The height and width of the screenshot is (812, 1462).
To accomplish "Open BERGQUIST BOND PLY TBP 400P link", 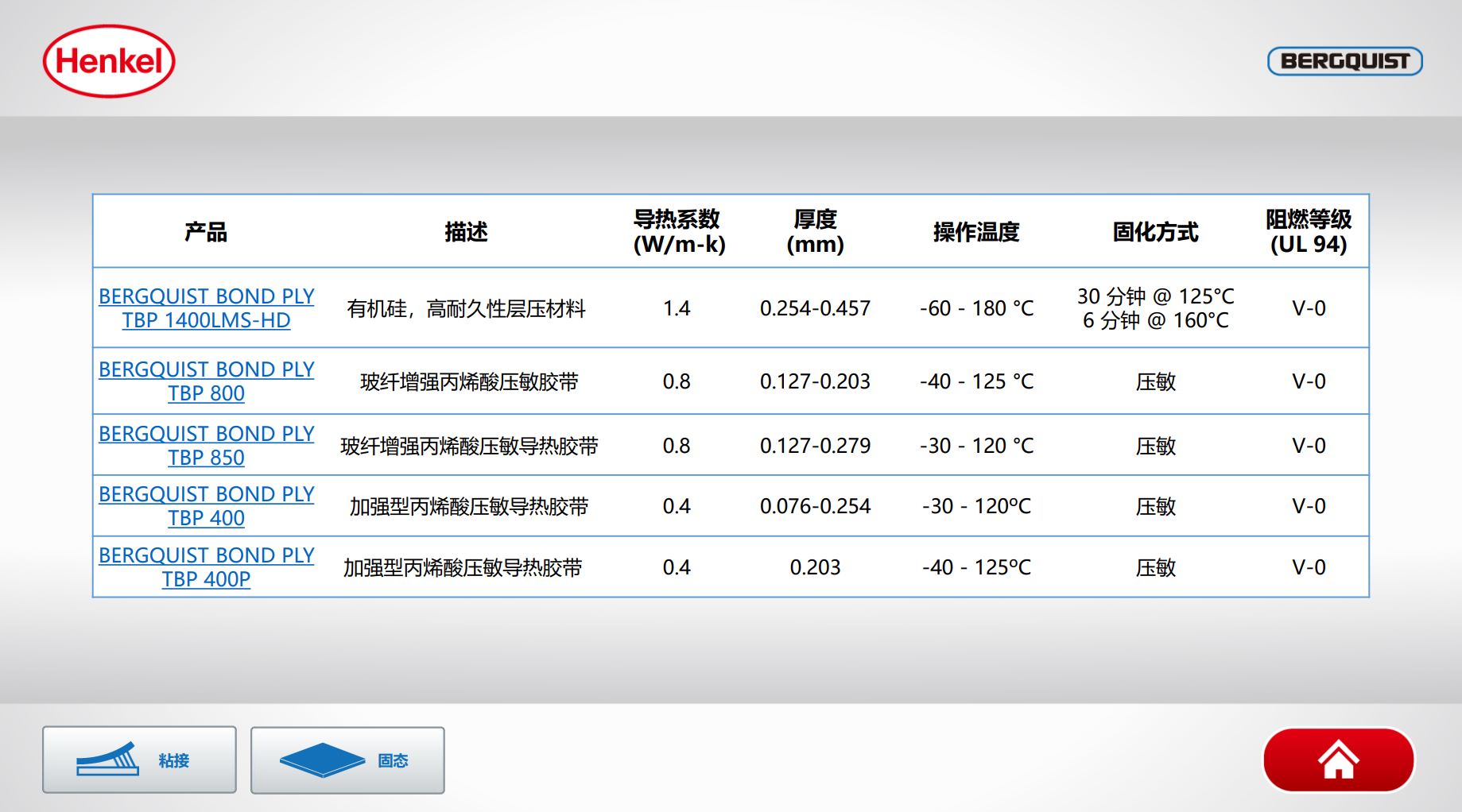I will coord(206,567).
